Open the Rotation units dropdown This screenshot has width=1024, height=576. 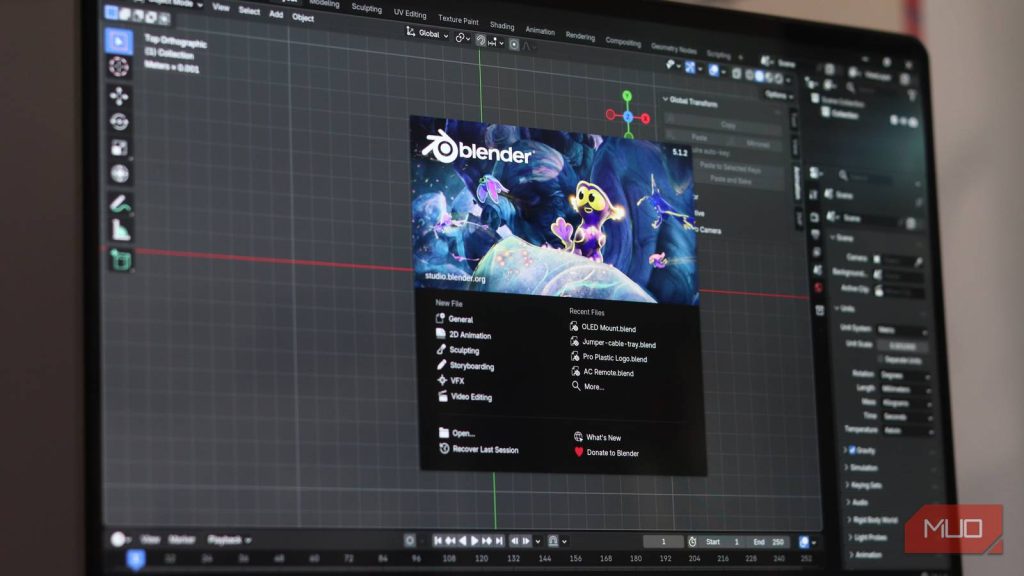click(905, 376)
